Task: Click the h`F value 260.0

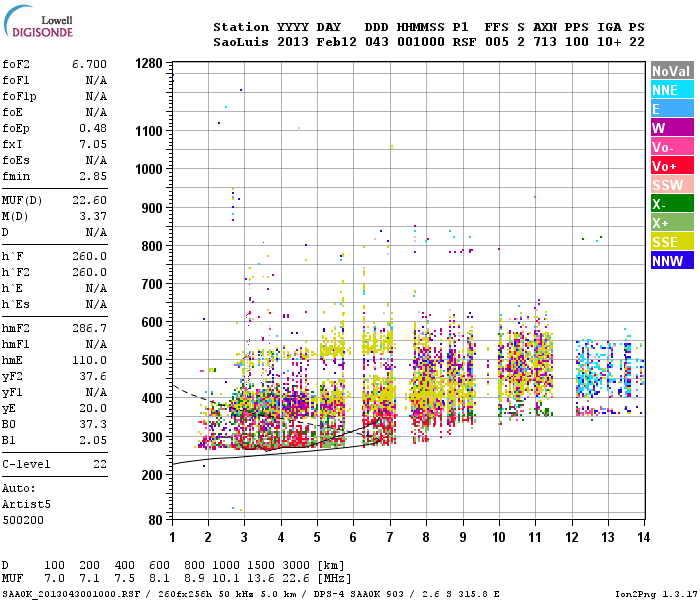Action: (x=89, y=256)
